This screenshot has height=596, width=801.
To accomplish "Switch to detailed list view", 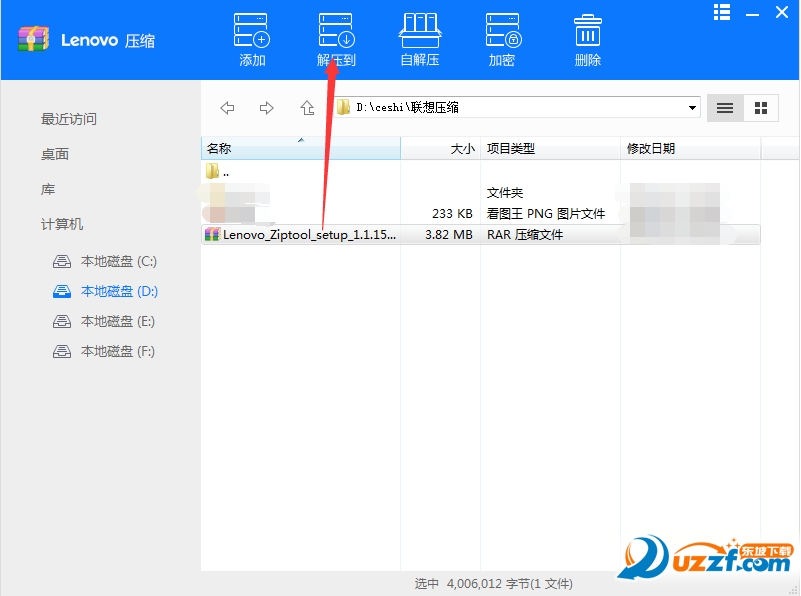I will coord(724,108).
